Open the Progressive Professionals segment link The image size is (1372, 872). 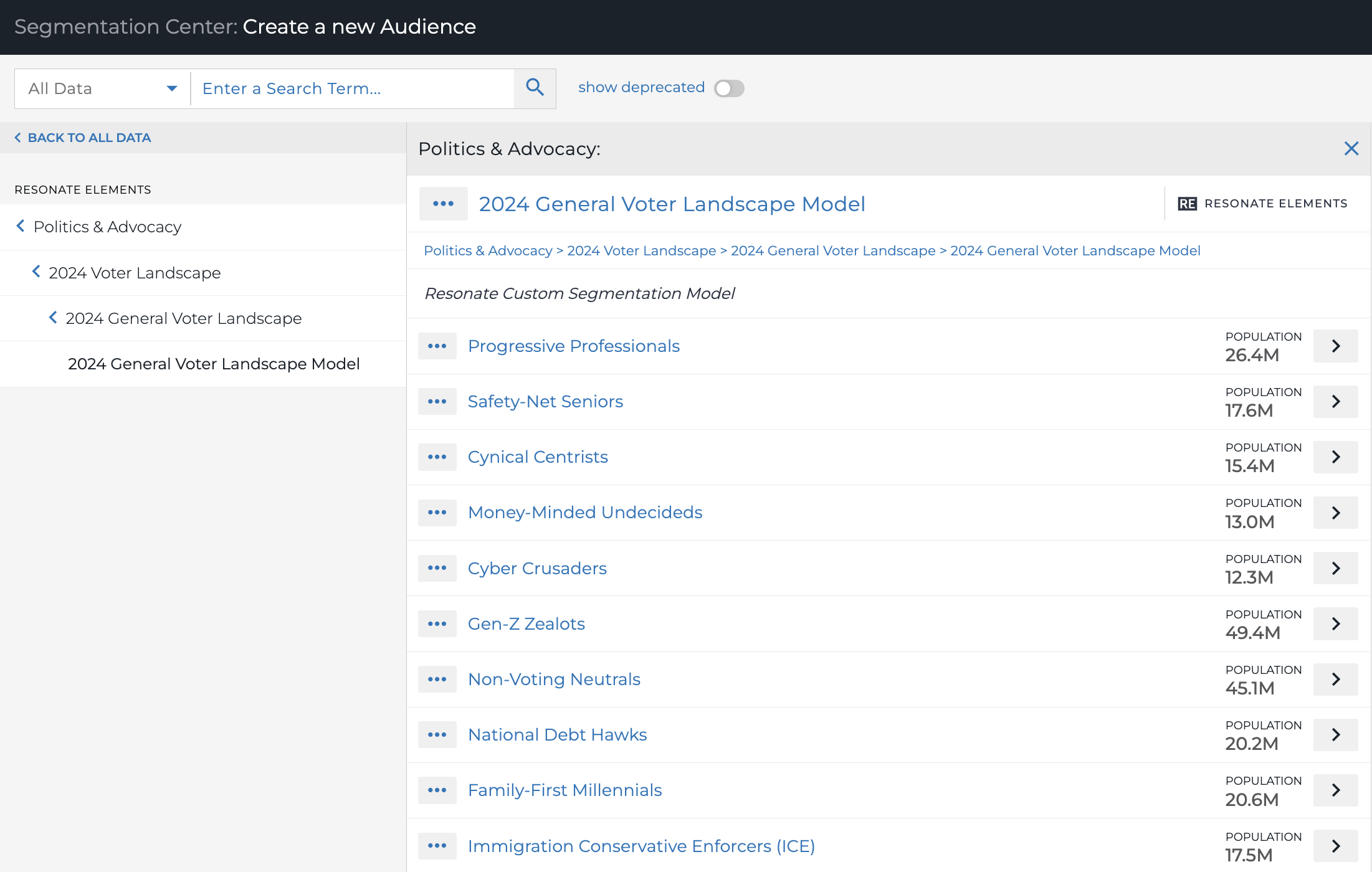574,346
